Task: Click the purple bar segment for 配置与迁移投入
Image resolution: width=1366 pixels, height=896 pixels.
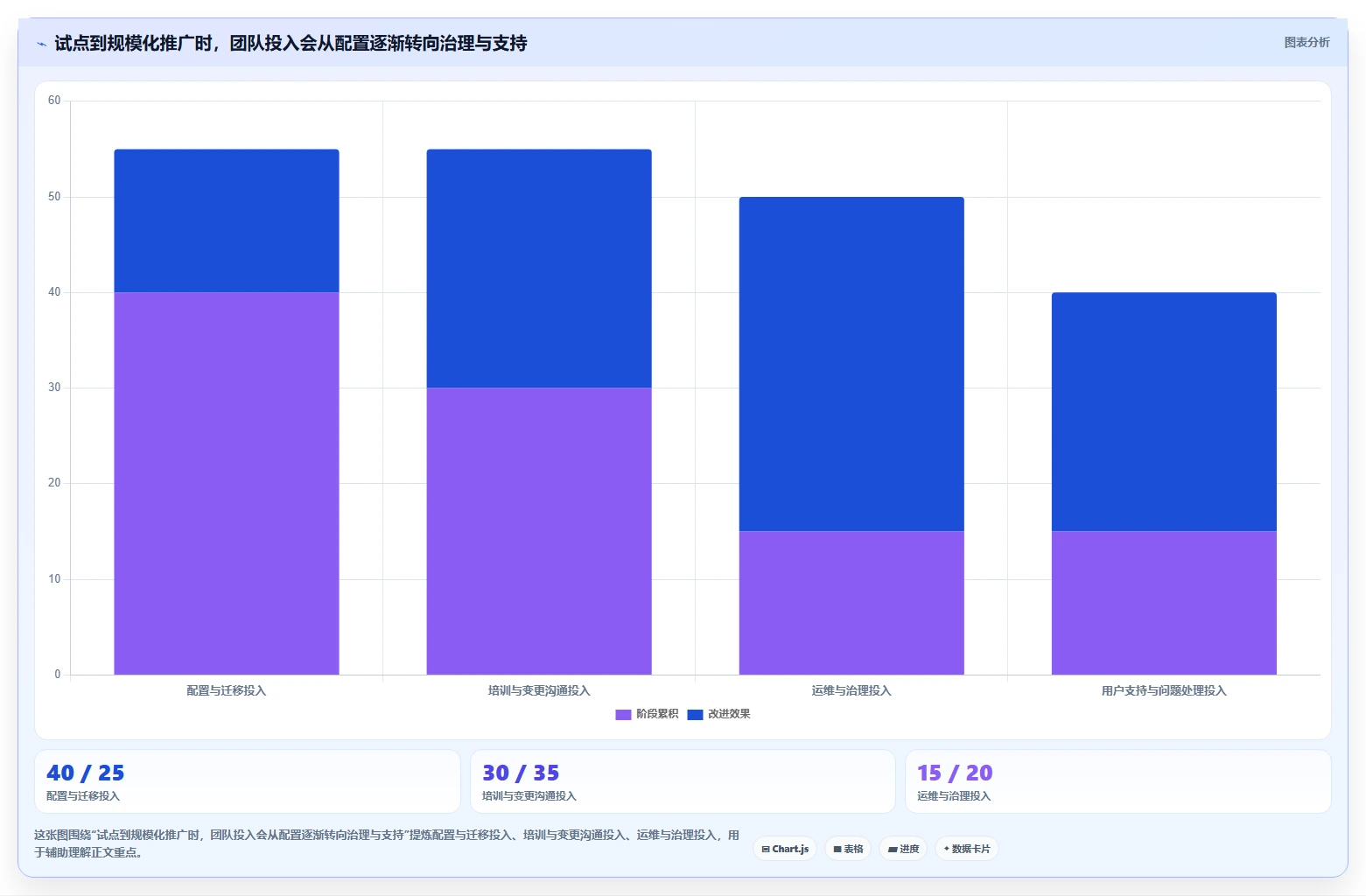Action: [x=227, y=483]
